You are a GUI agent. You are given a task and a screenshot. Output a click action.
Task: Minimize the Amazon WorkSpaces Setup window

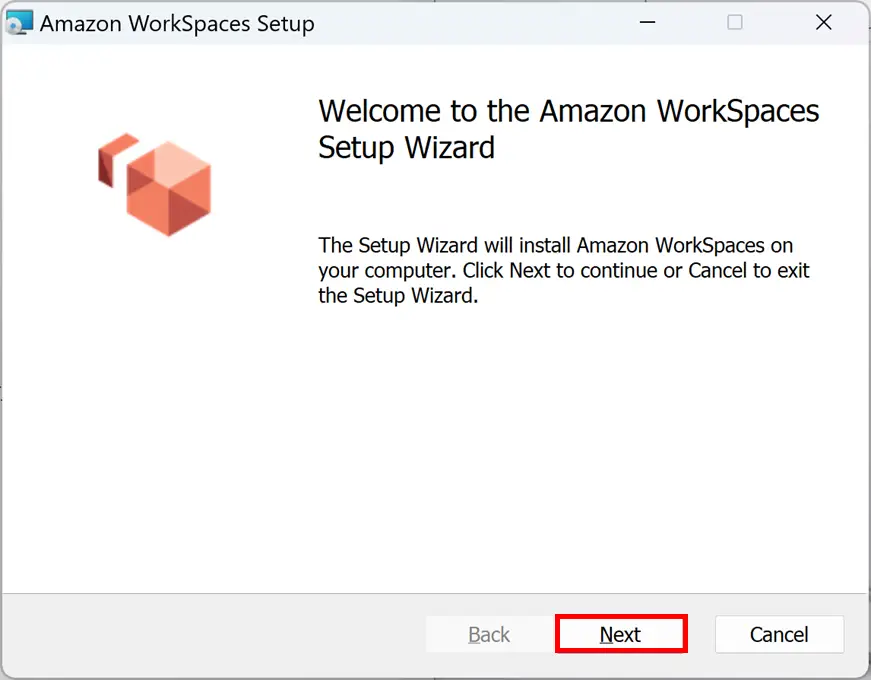point(647,22)
